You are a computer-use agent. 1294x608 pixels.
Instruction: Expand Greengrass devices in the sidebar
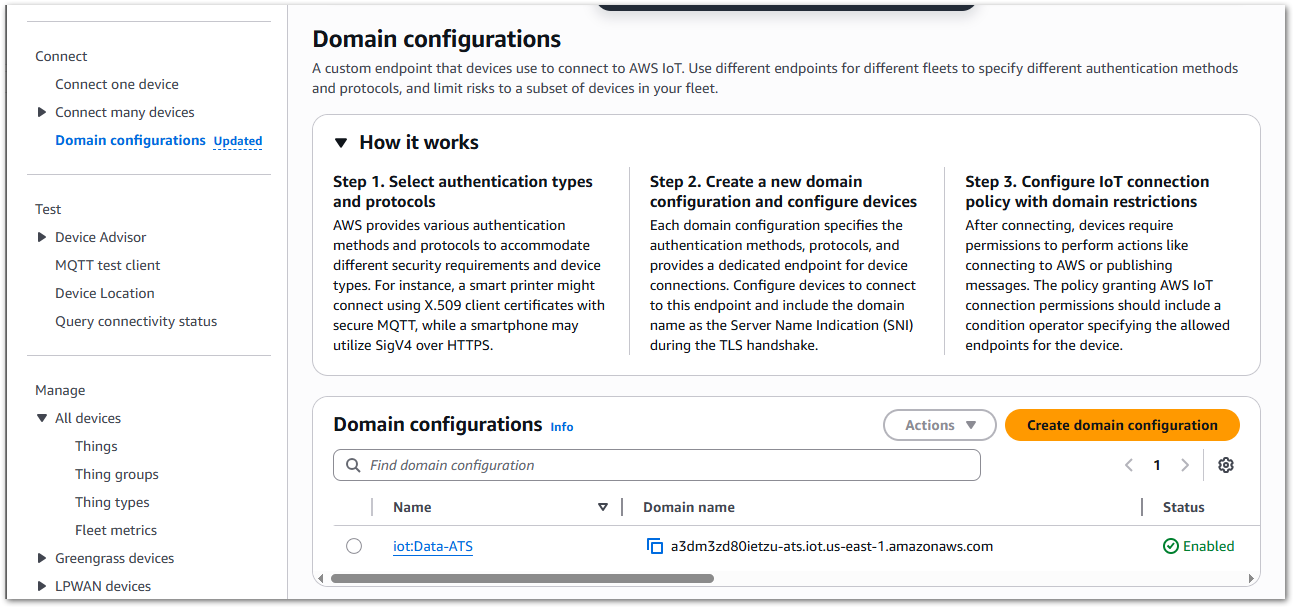41,558
